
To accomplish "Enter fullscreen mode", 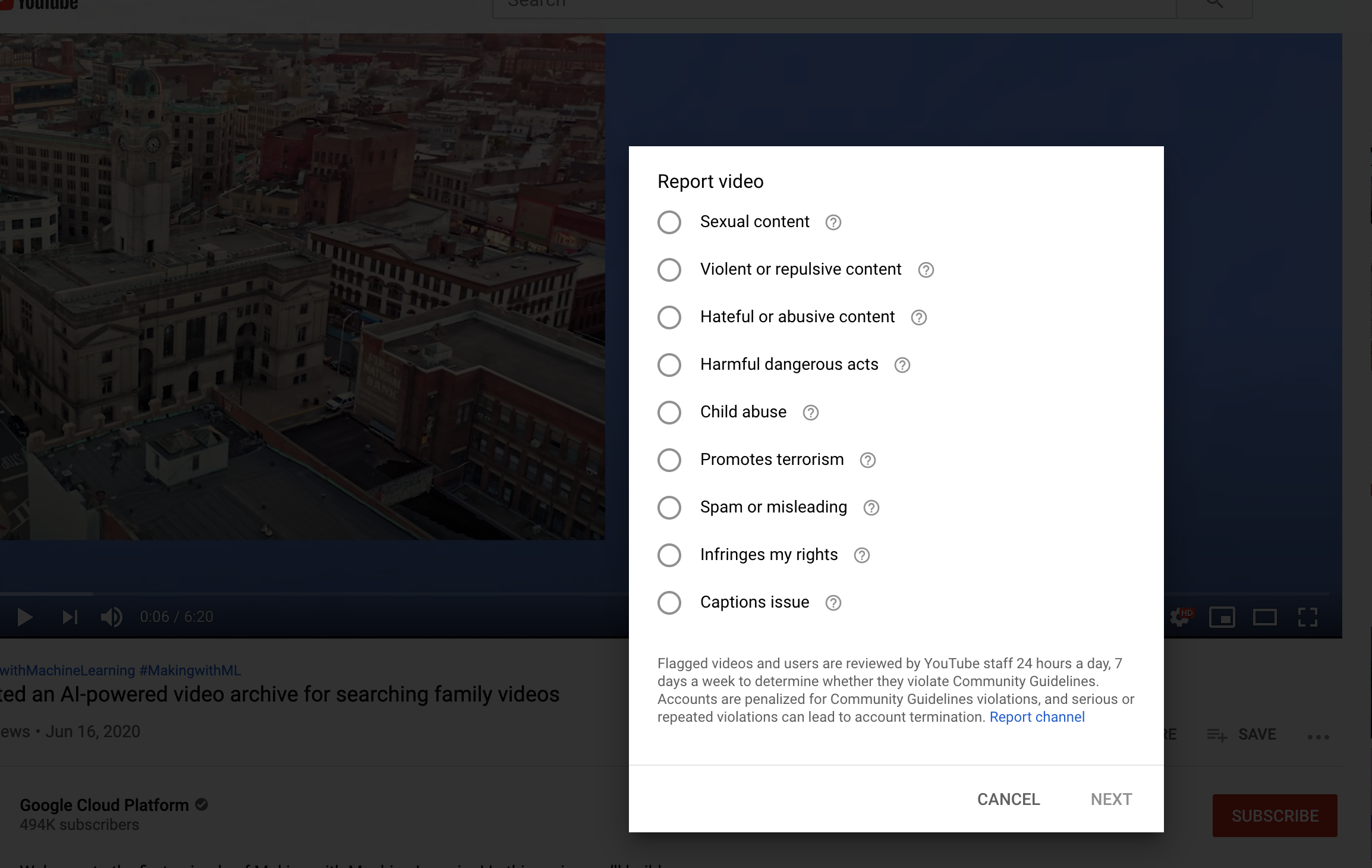I will (1306, 617).
